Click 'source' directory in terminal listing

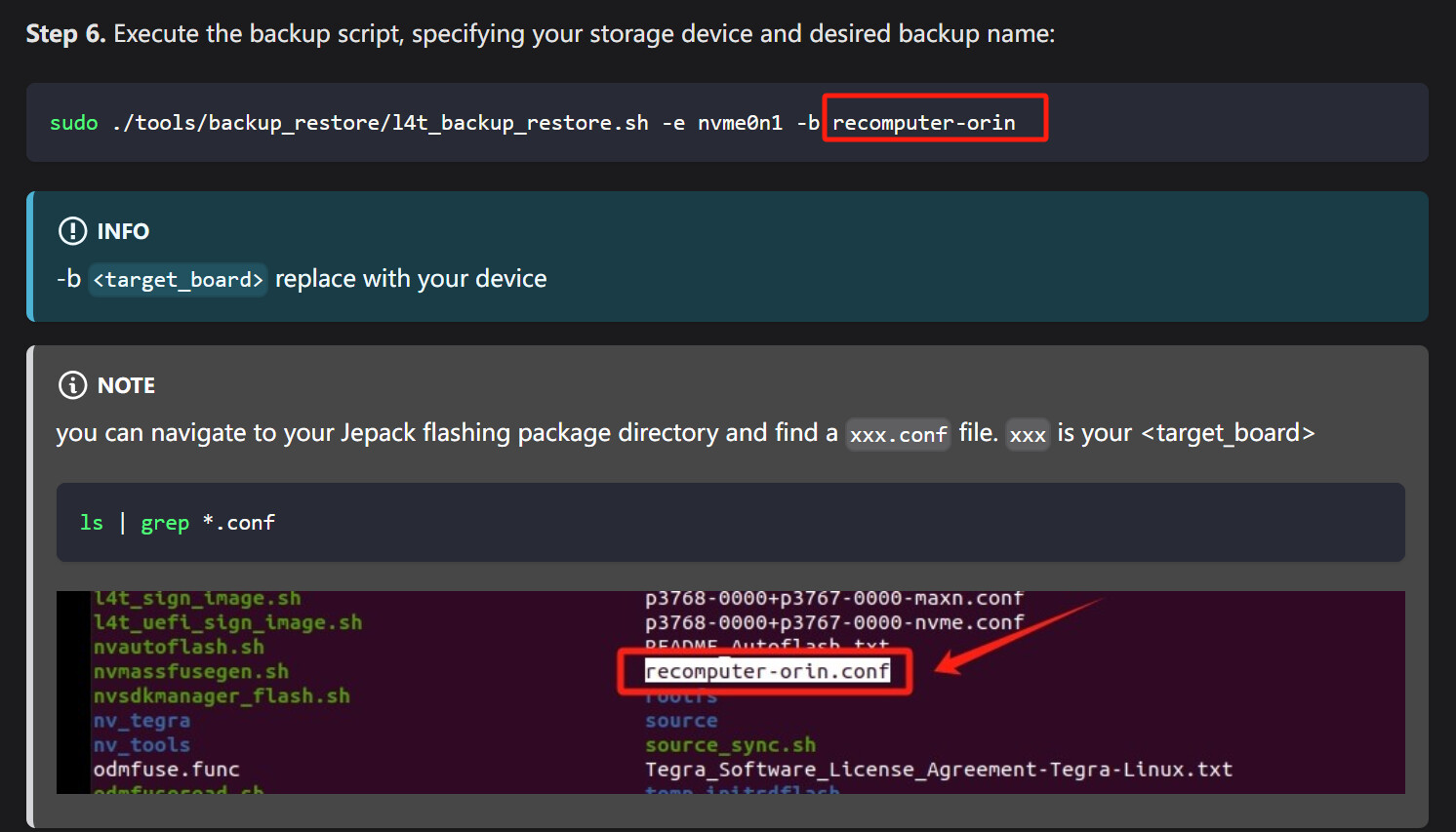(681, 721)
